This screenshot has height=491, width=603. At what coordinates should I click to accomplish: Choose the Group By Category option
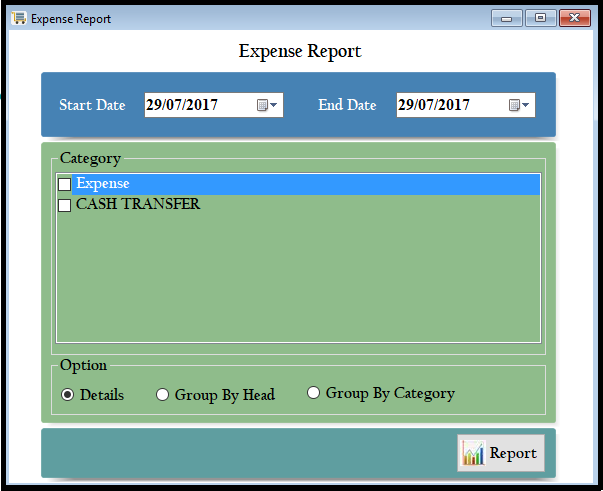click(x=314, y=393)
